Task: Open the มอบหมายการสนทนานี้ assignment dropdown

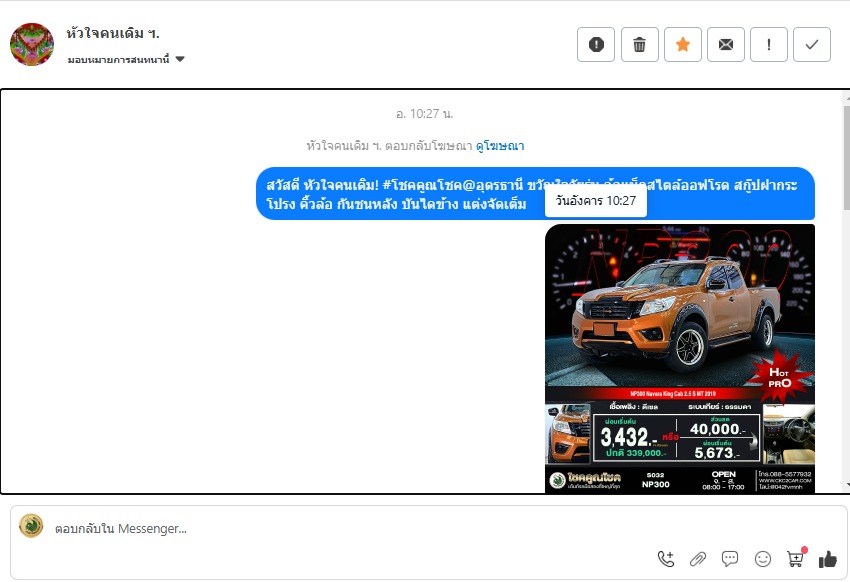Action: [126, 59]
